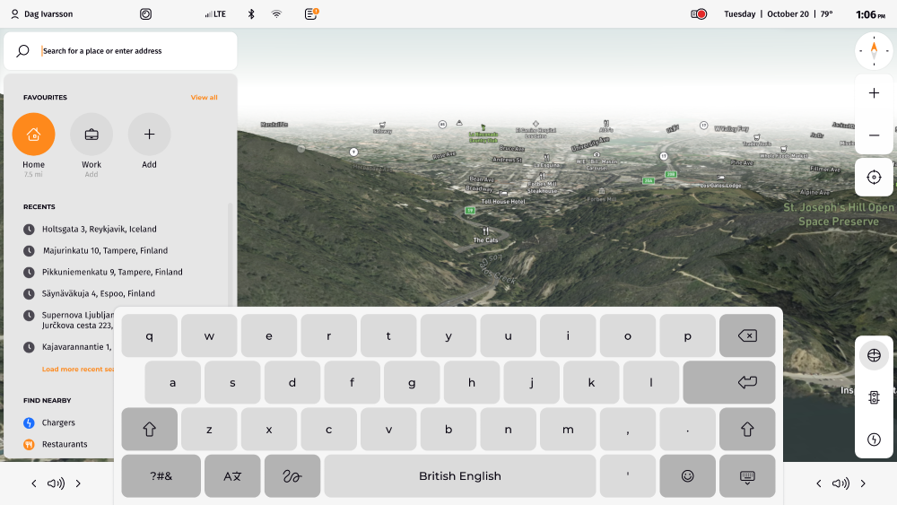Select the Home favourite
Image resolution: width=897 pixels, height=505 pixels.
click(34, 134)
